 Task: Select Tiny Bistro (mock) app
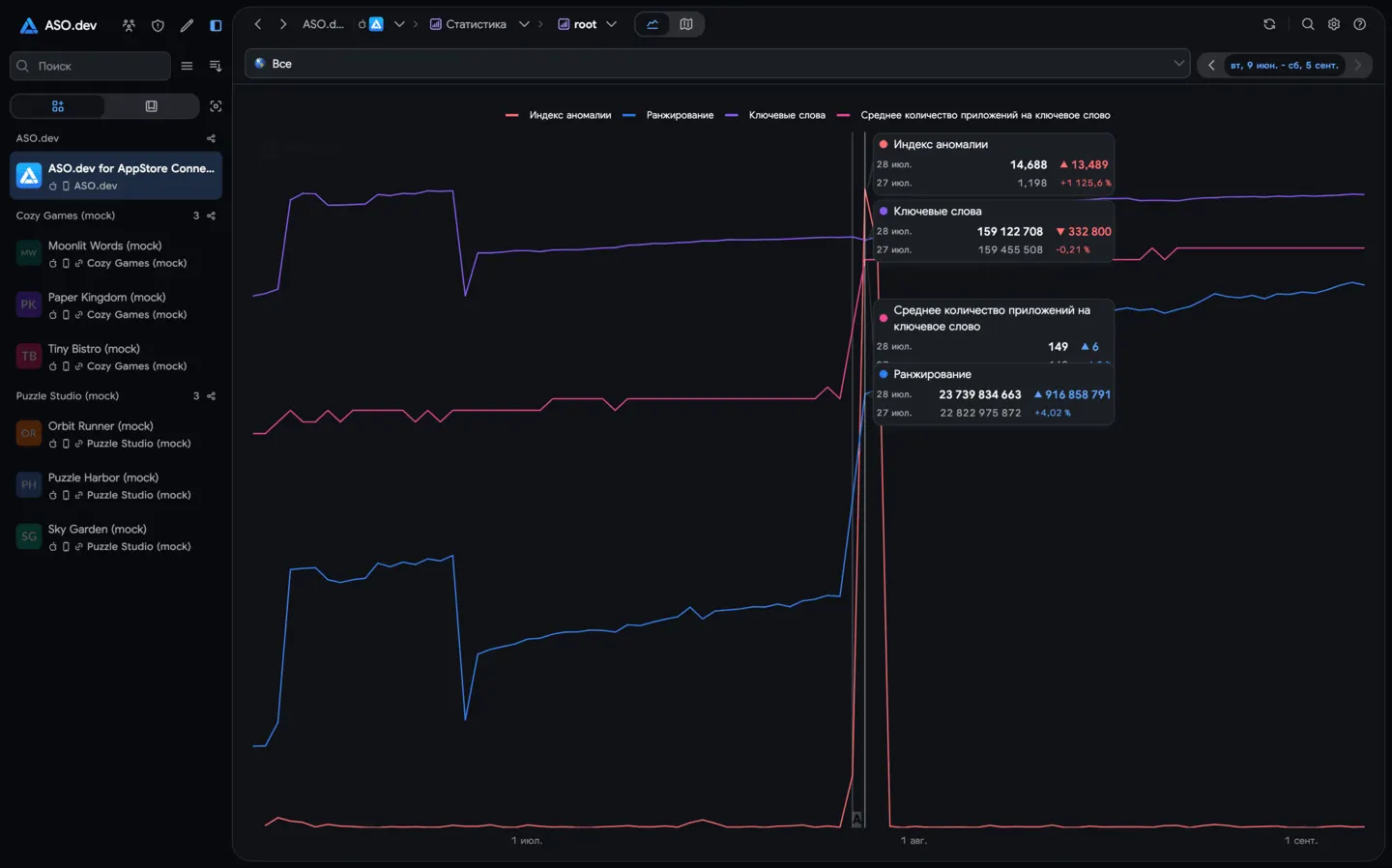tap(116, 357)
